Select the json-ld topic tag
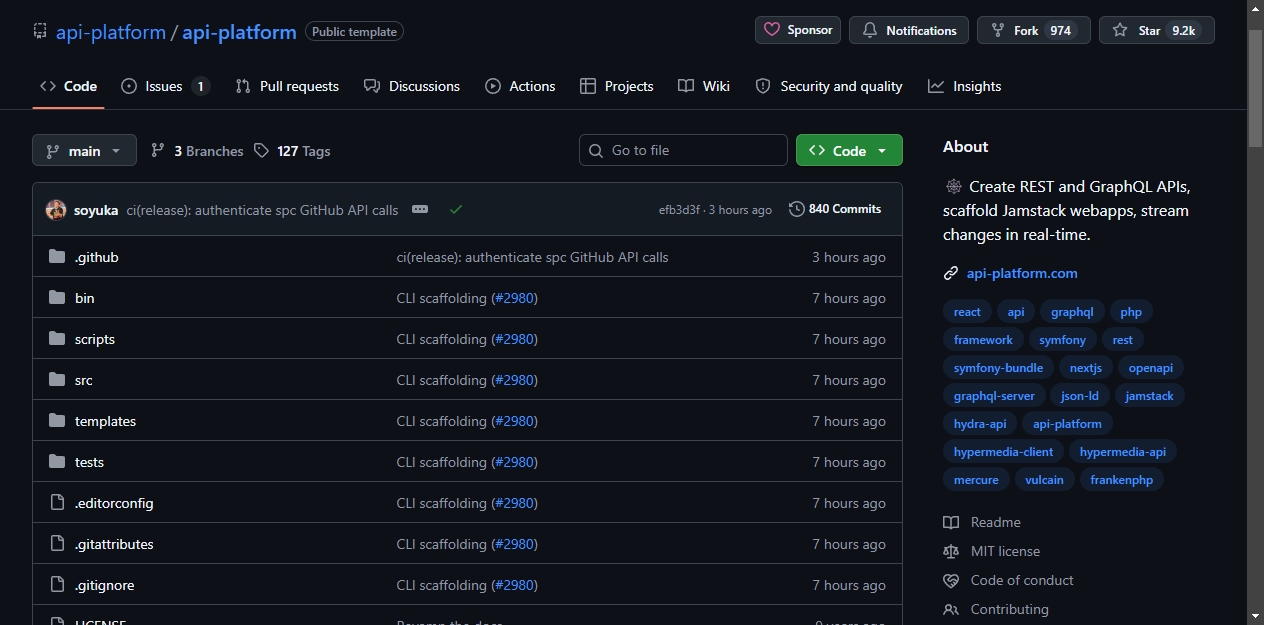 coord(1080,396)
